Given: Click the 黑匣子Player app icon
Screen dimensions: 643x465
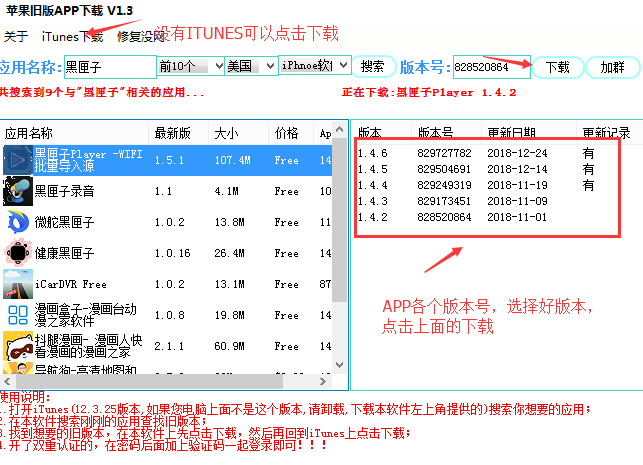Looking at the screenshot, I should (x=18, y=160).
